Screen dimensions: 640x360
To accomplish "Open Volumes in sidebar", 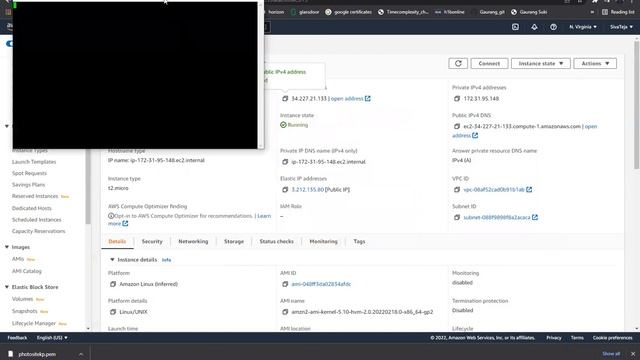I will click(22, 299).
